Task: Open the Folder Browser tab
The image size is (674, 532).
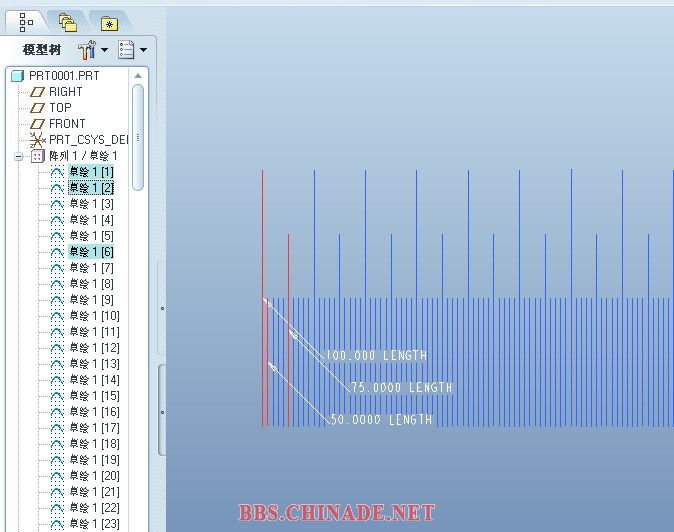Action: [x=67, y=20]
